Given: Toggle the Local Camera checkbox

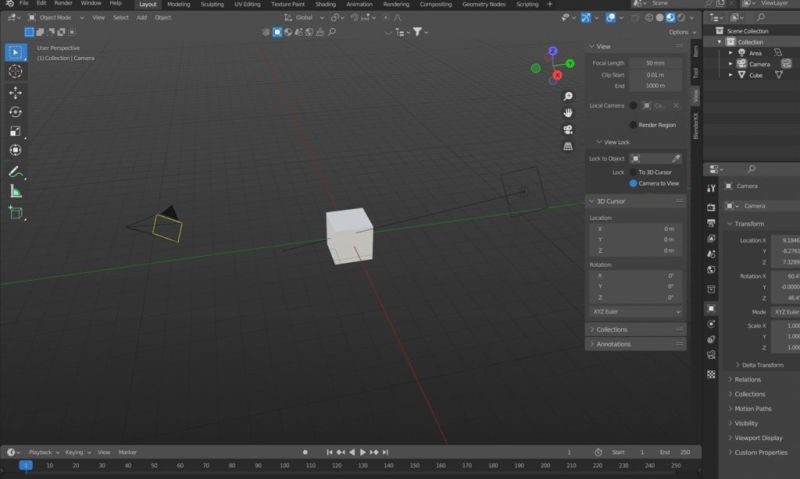Looking at the screenshot, I should (633, 105).
